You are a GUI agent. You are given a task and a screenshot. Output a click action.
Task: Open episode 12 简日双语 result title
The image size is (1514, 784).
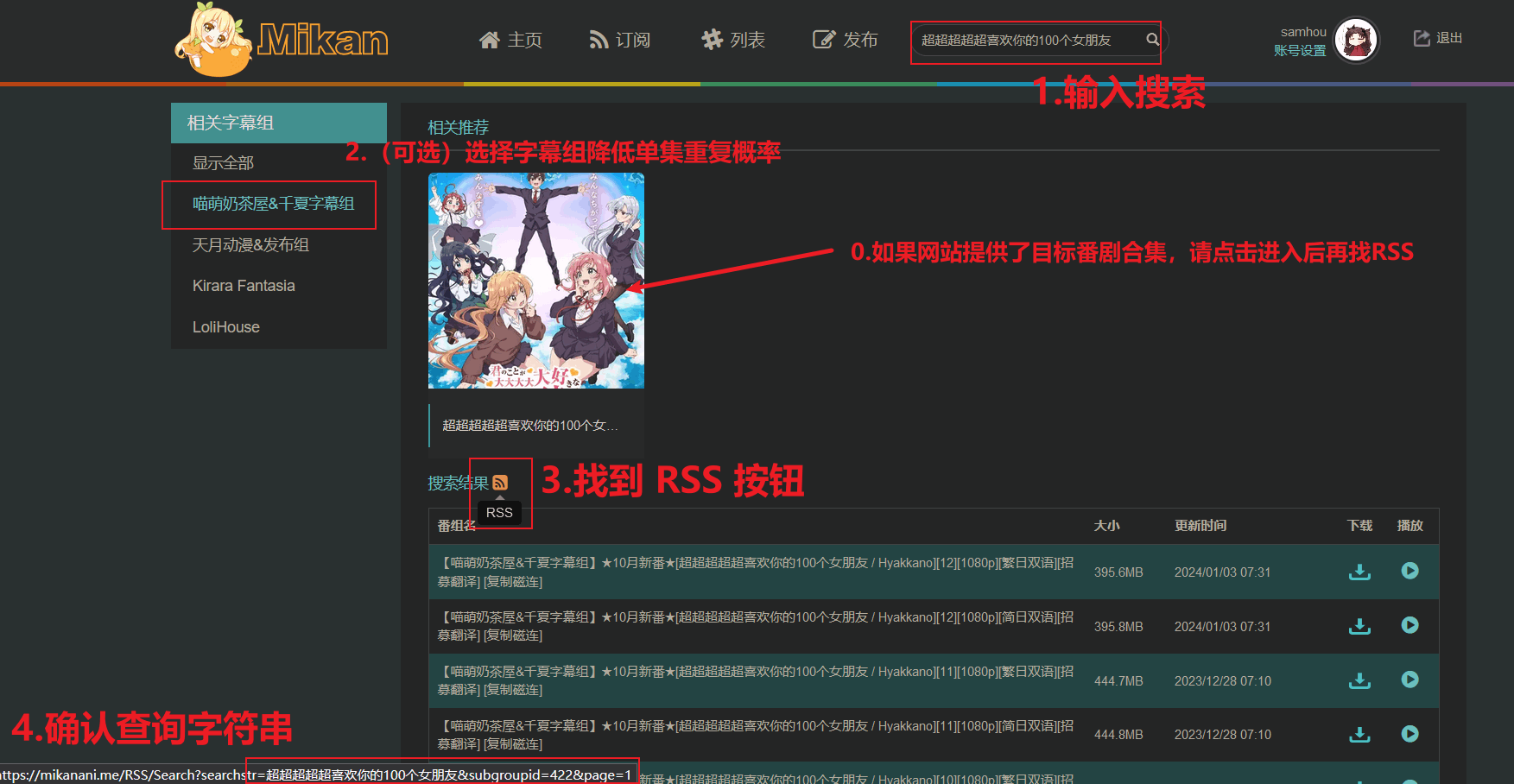click(755, 626)
